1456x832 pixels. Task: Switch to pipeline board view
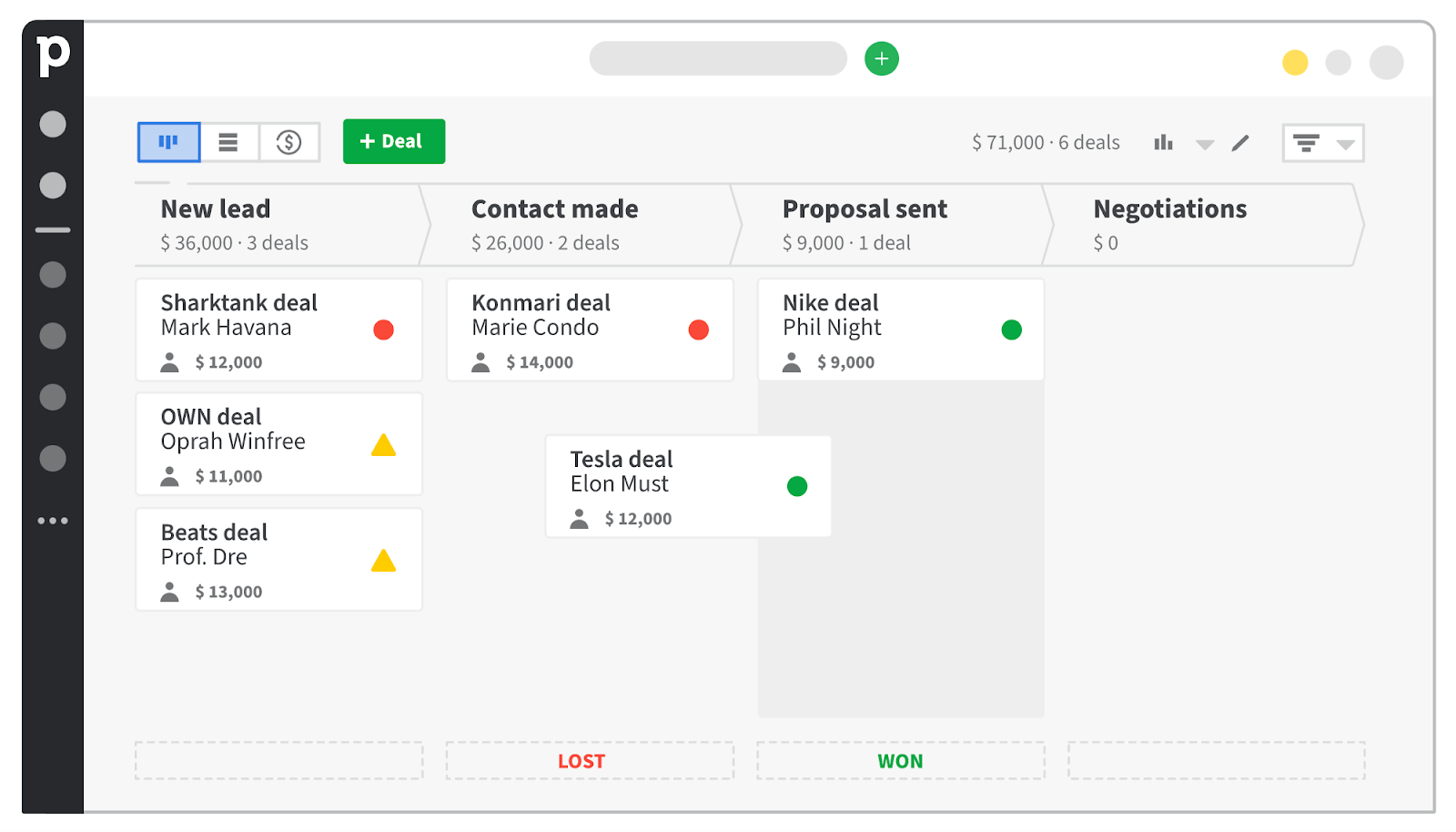(x=168, y=142)
